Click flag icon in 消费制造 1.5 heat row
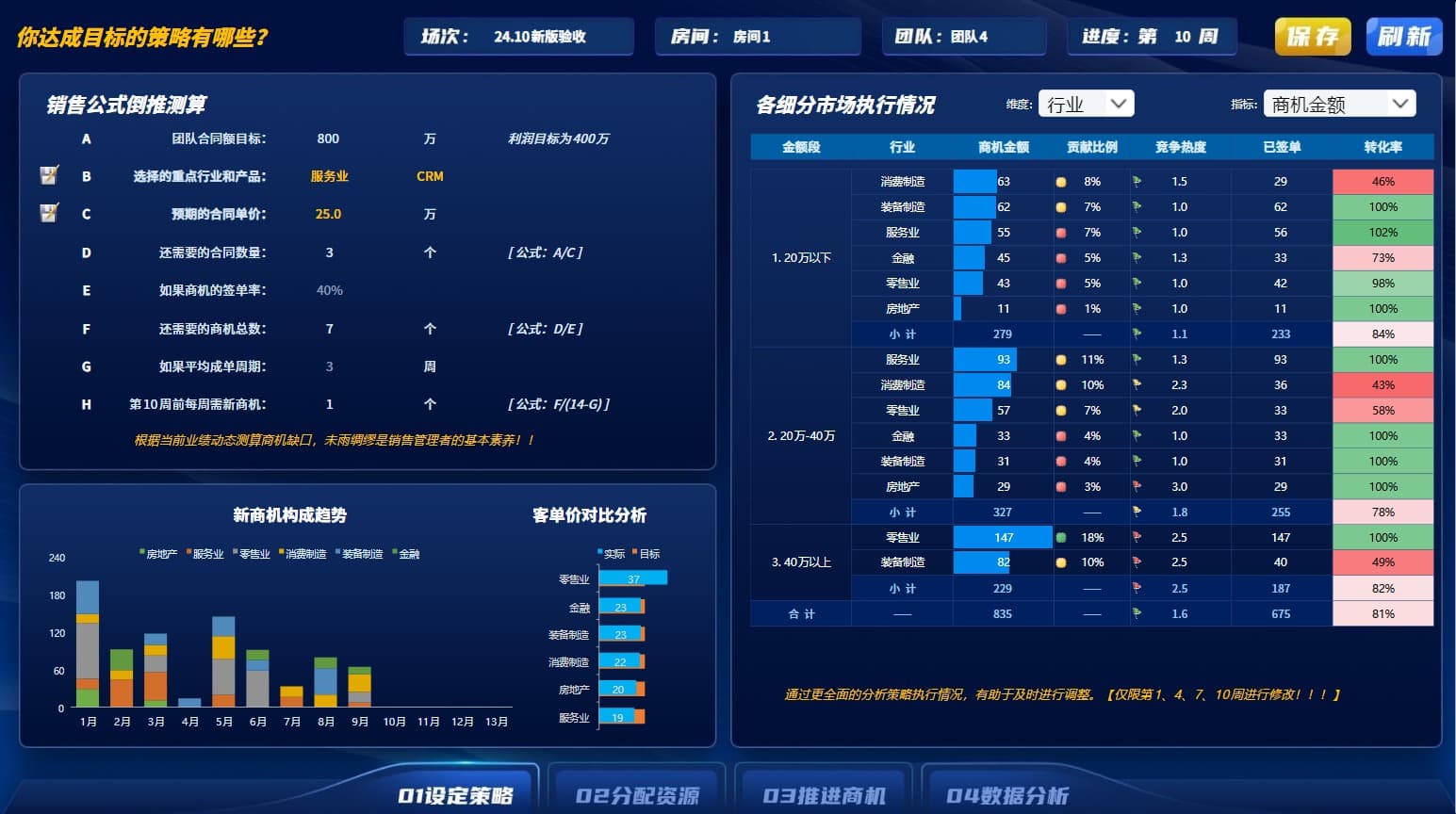Screen dimensions: 1456x814 1137,181
